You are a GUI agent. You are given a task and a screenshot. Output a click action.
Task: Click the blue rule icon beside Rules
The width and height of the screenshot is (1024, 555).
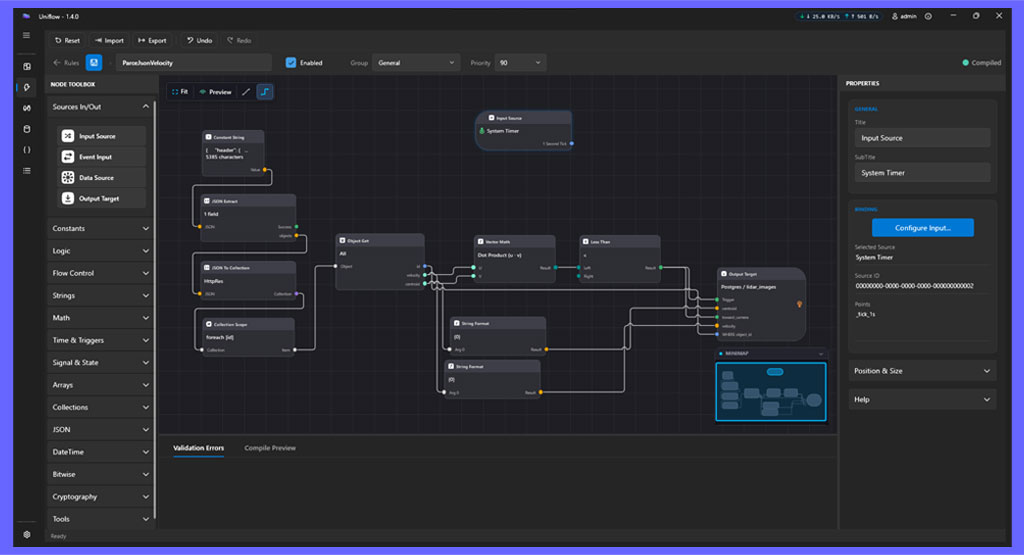point(94,63)
